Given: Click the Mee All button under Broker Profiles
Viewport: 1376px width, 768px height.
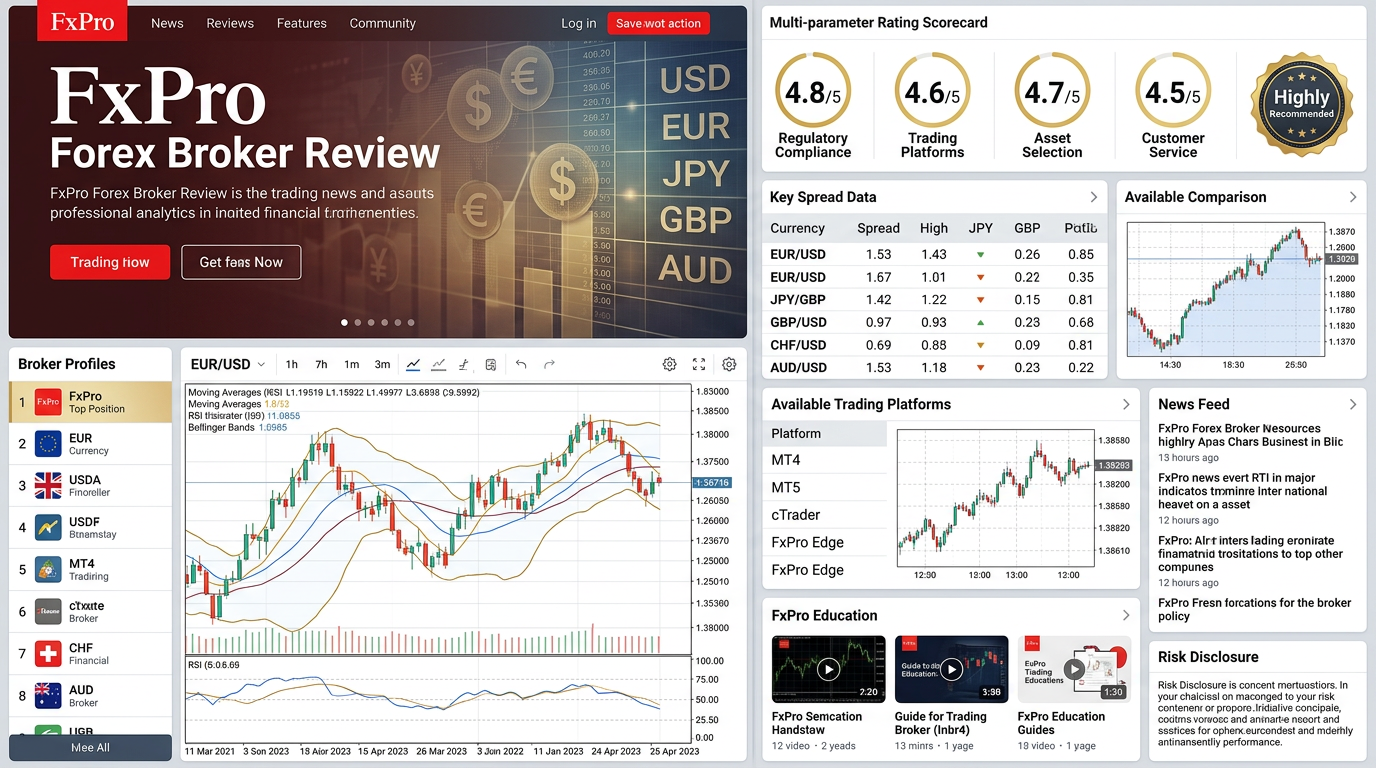Looking at the screenshot, I should coord(90,747).
